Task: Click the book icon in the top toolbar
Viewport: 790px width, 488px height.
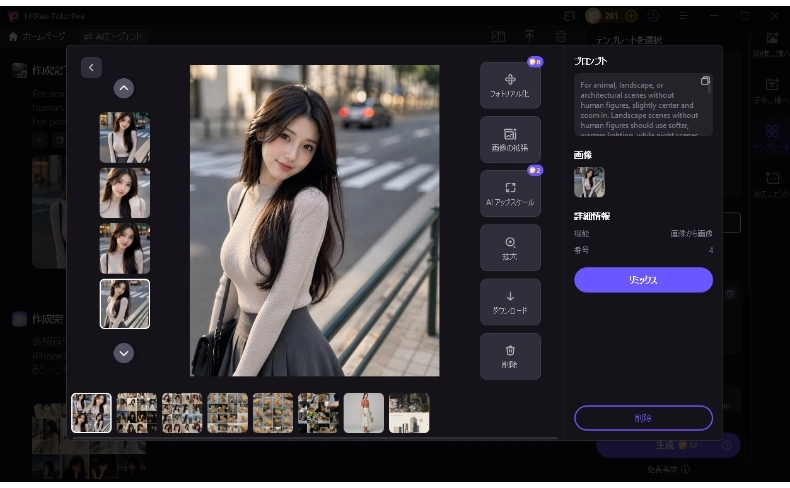Action: [498, 36]
